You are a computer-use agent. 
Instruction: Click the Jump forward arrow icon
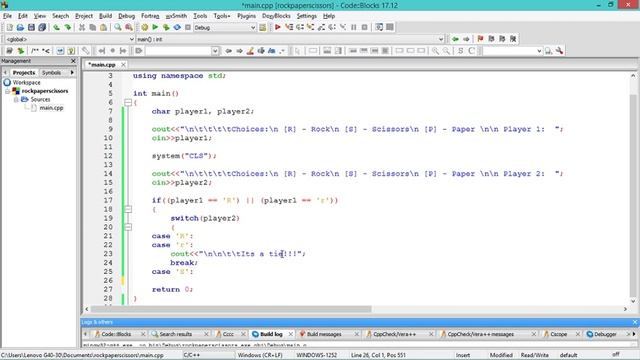point(466,39)
